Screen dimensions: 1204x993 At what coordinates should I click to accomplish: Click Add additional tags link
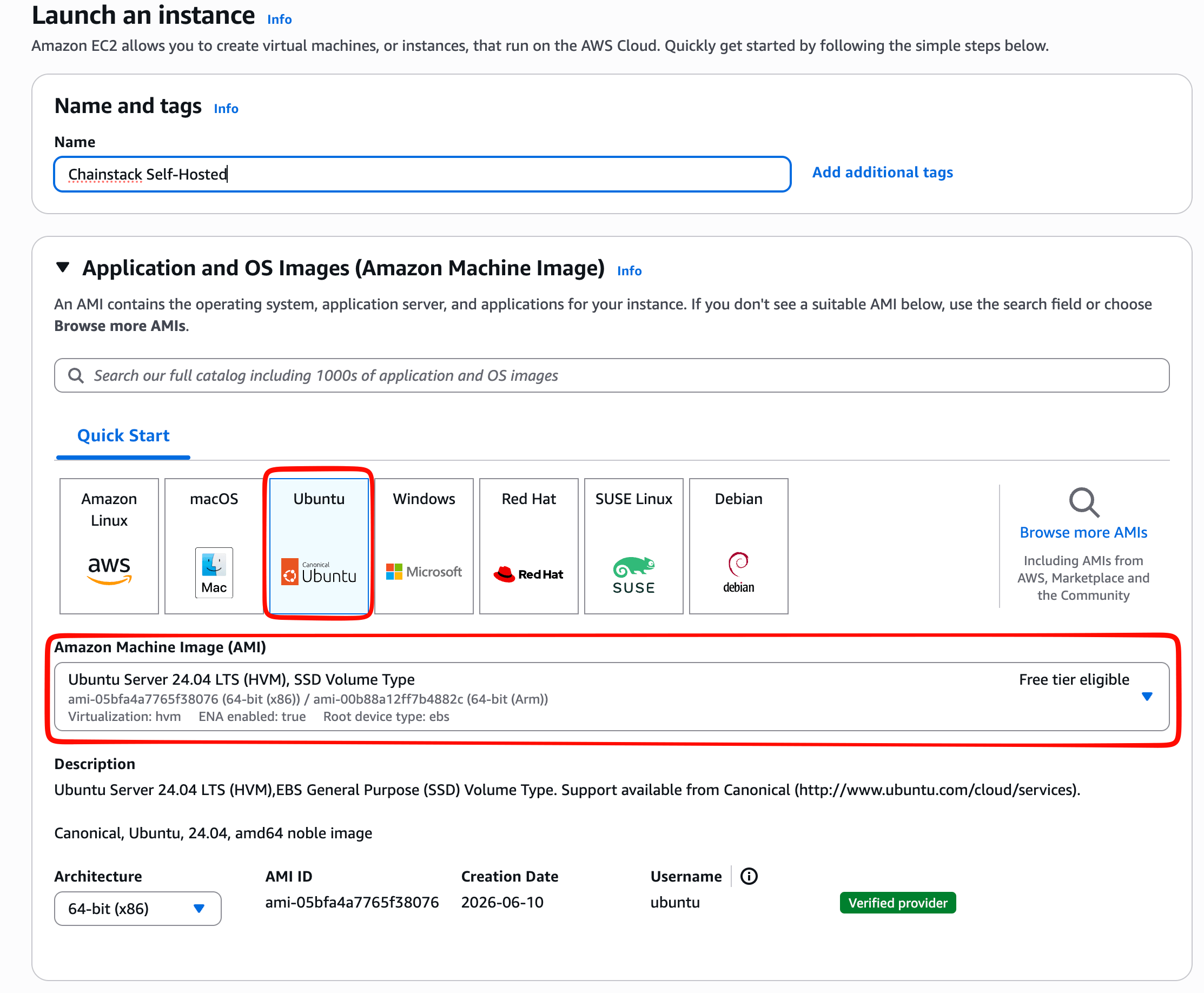coord(883,172)
